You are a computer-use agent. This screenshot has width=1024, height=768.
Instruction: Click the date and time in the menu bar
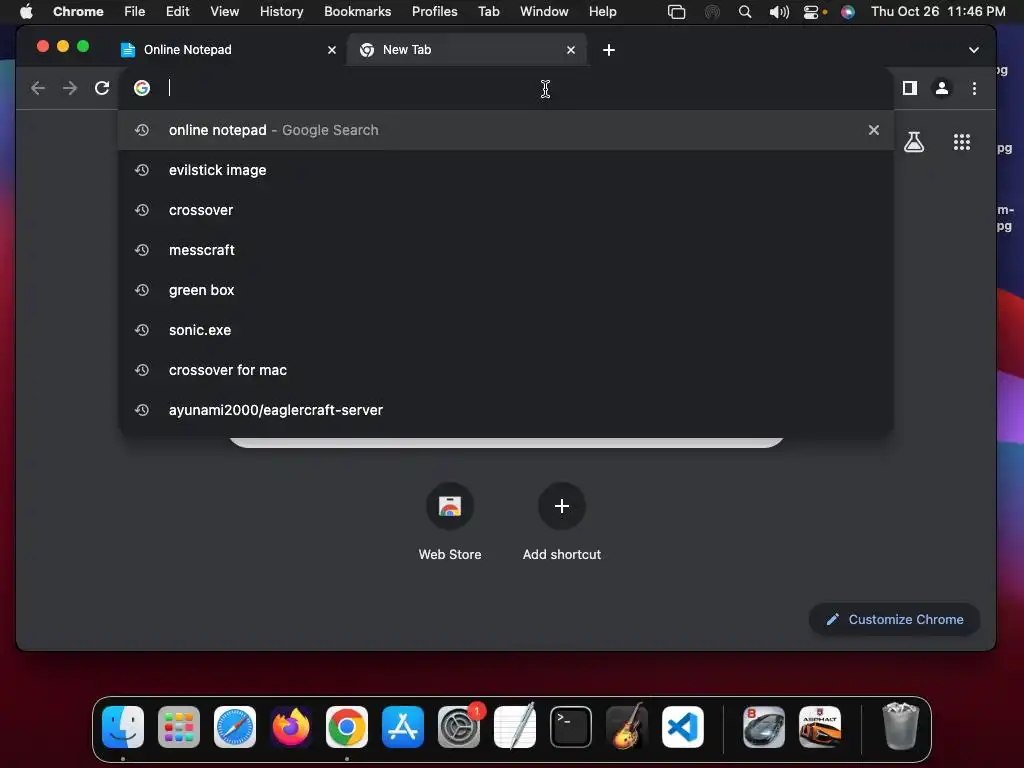(938, 12)
